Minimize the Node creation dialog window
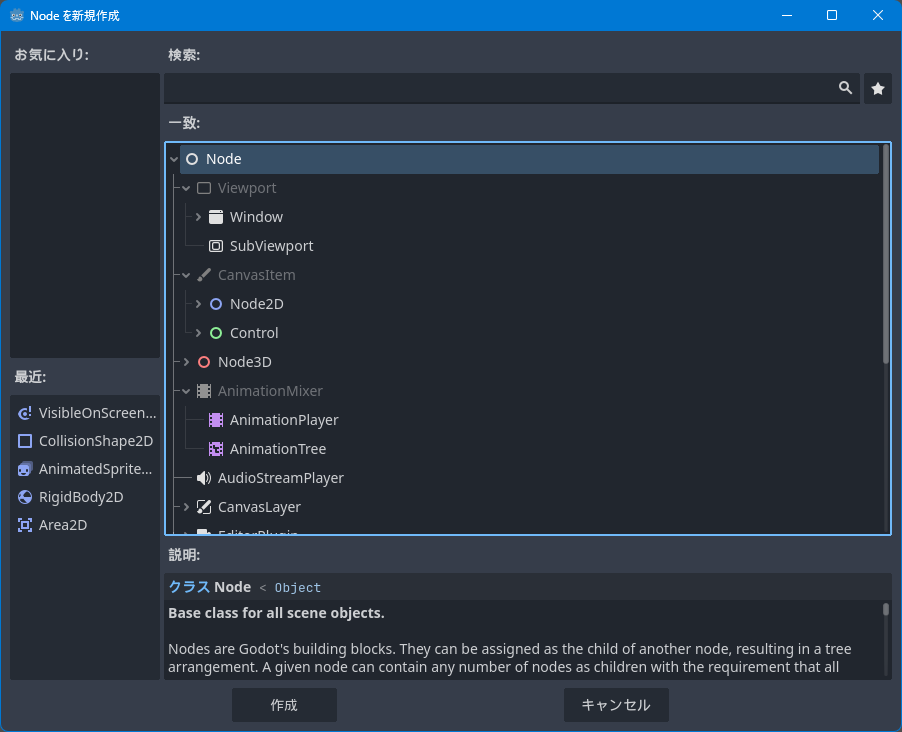 (x=787, y=16)
